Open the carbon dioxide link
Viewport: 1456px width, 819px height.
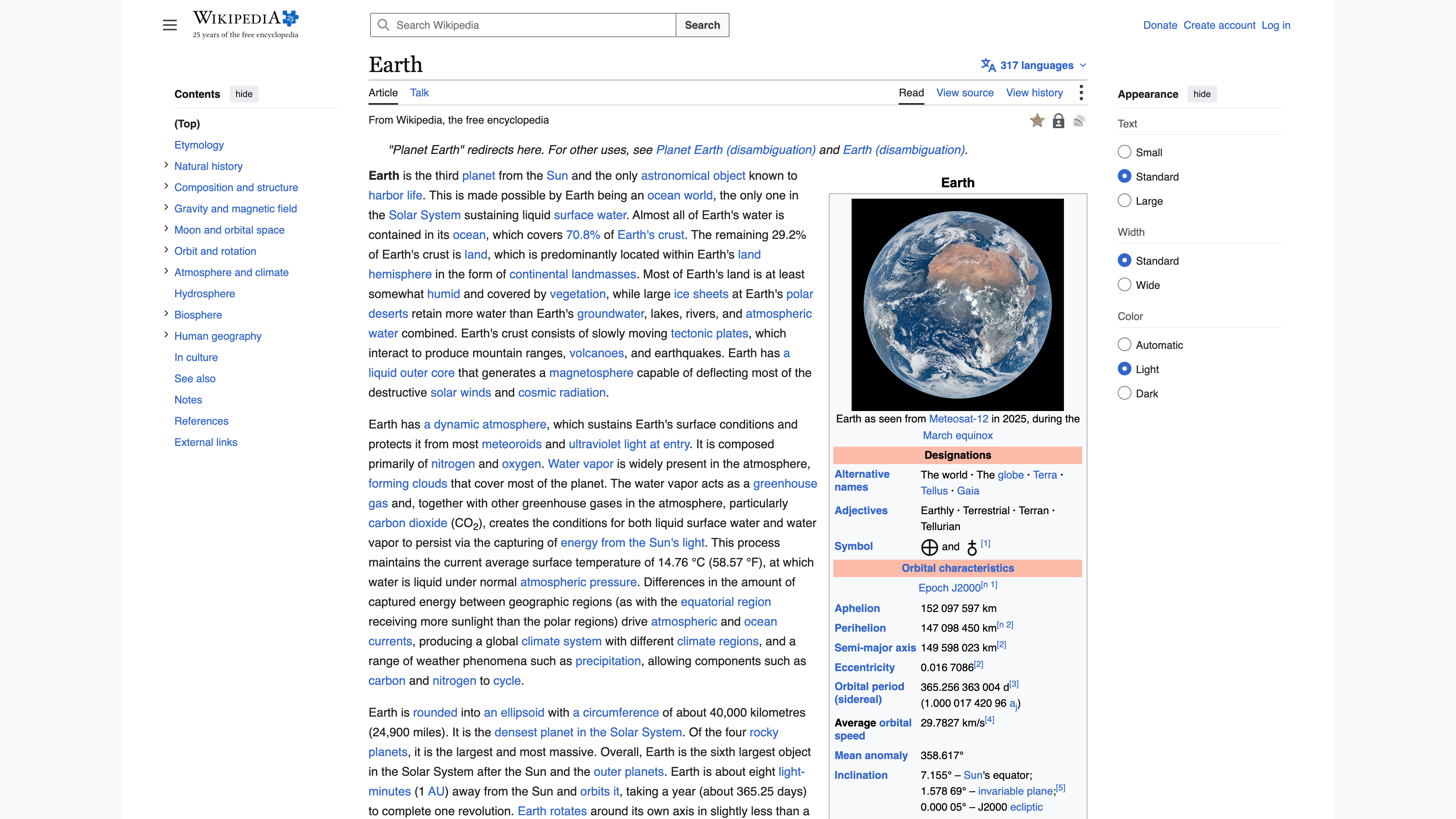tap(408, 523)
